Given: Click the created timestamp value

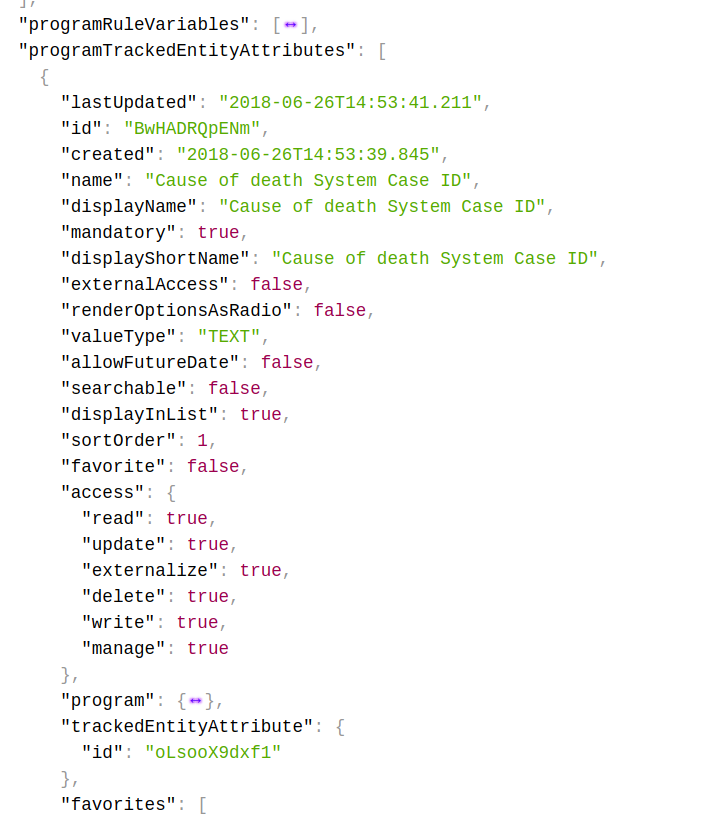Looking at the screenshot, I should click(x=308, y=155).
